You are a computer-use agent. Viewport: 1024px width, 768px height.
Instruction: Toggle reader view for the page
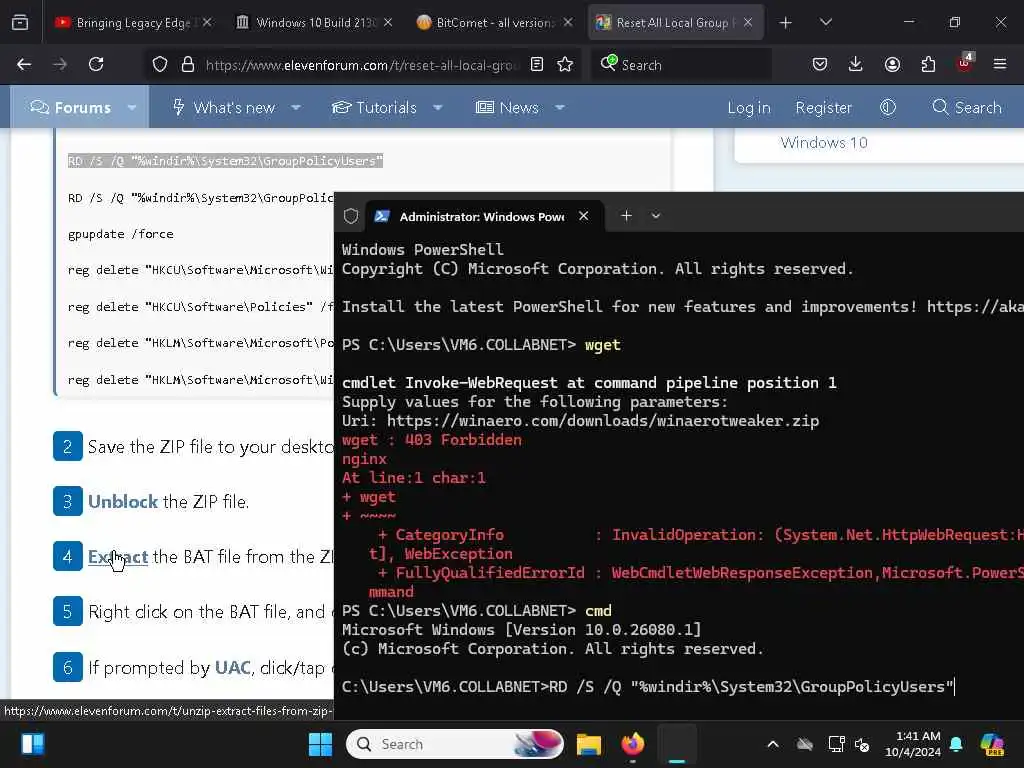(x=537, y=64)
